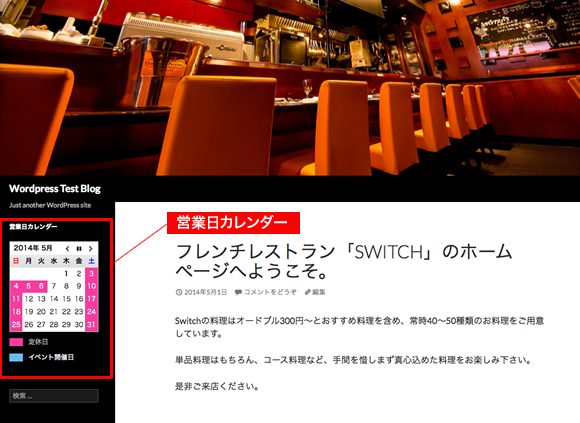Select day 15 in the calendar

(x=66, y=299)
